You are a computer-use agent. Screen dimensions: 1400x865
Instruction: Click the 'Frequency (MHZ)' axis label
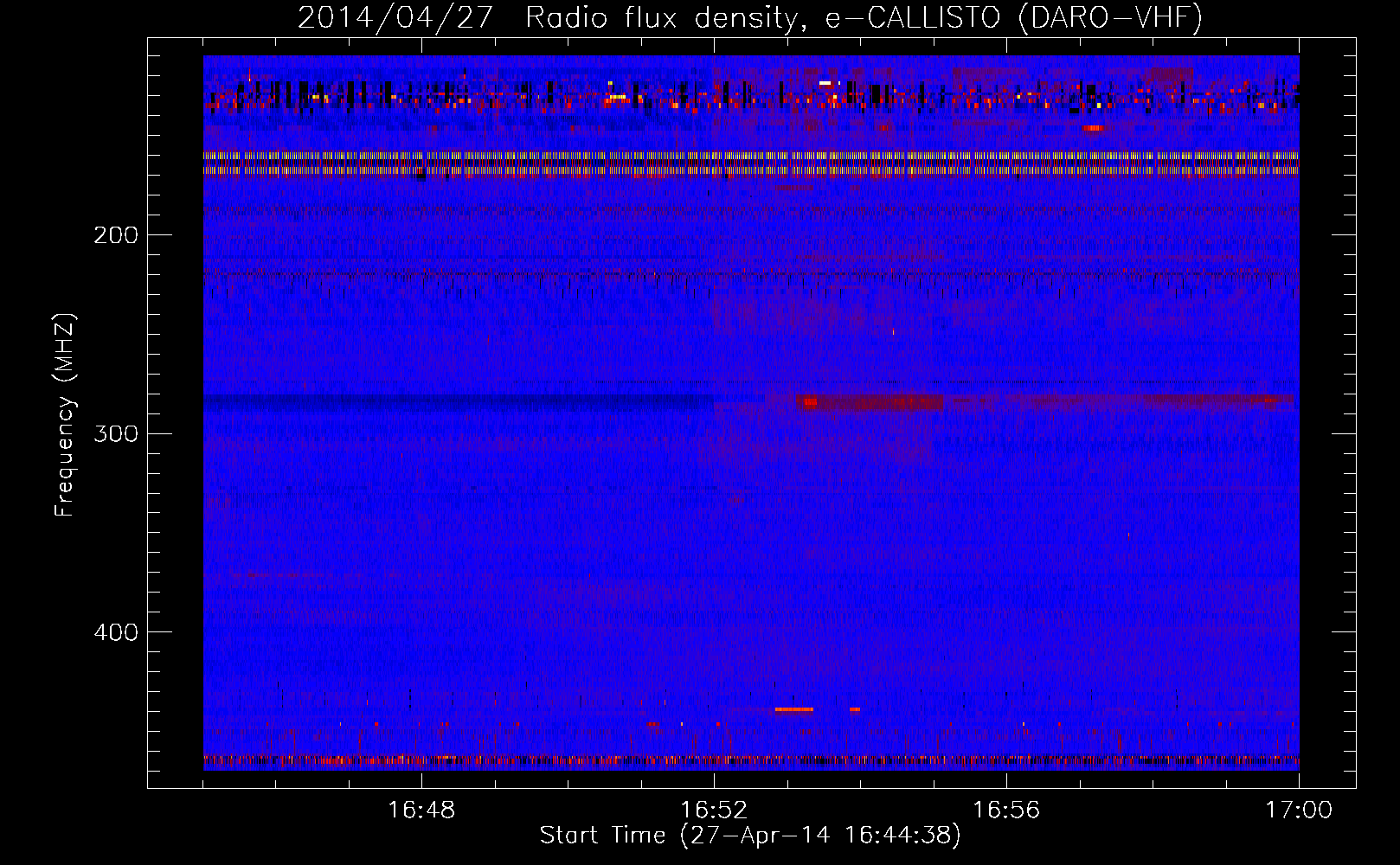point(65,414)
